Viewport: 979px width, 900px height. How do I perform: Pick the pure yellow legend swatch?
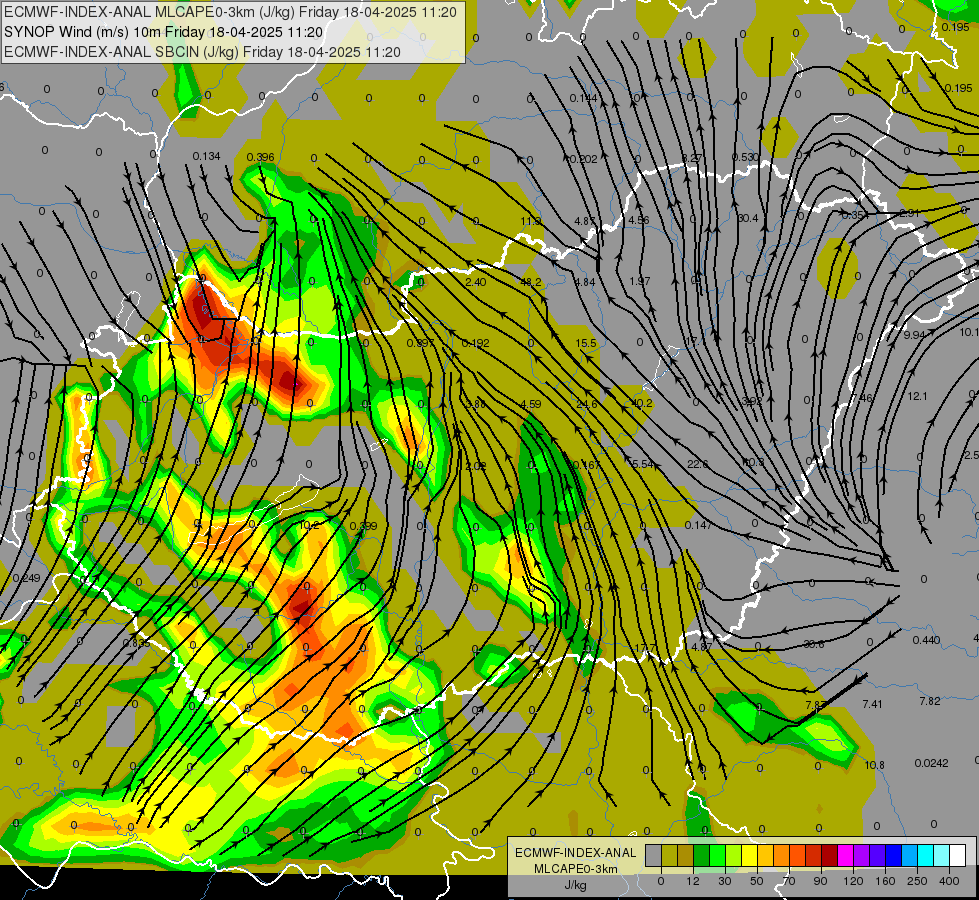click(x=750, y=856)
